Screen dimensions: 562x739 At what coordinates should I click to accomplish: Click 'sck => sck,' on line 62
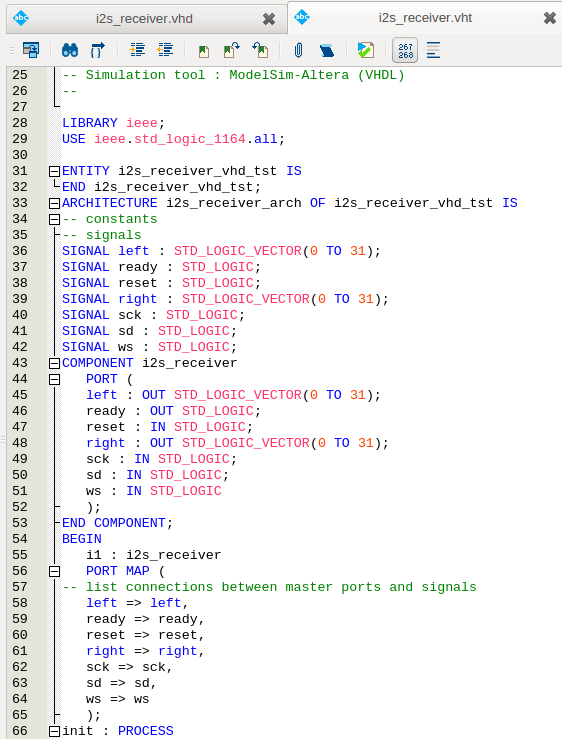129,667
